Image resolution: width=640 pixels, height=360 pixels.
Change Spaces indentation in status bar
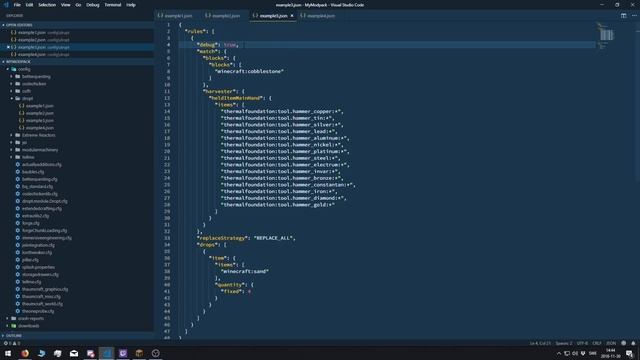(x=564, y=343)
